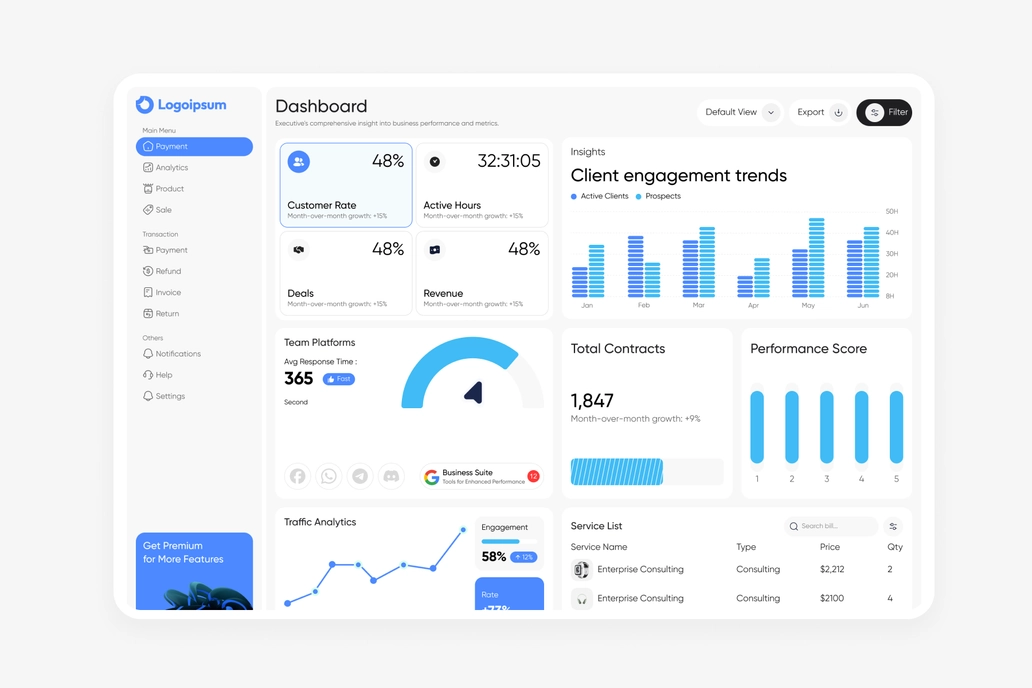Click the $2,212 Enterprise Consulting row thumbnail
This screenshot has height=688, width=1032.
point(581,569)
